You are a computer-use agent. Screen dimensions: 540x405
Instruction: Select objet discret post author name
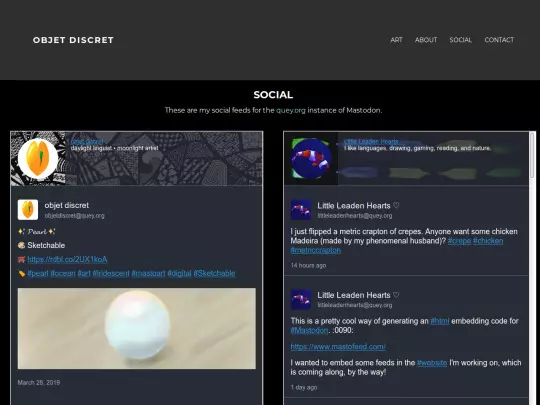(66, 205)
